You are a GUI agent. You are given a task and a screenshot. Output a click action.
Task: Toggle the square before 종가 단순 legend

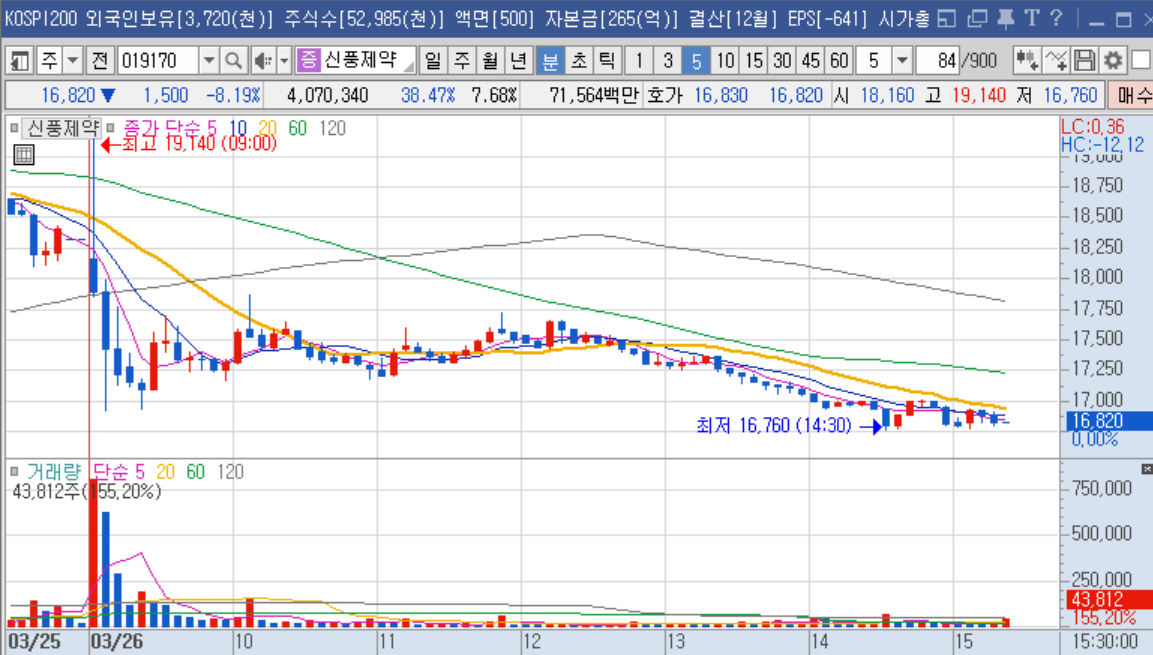point(110,129)
